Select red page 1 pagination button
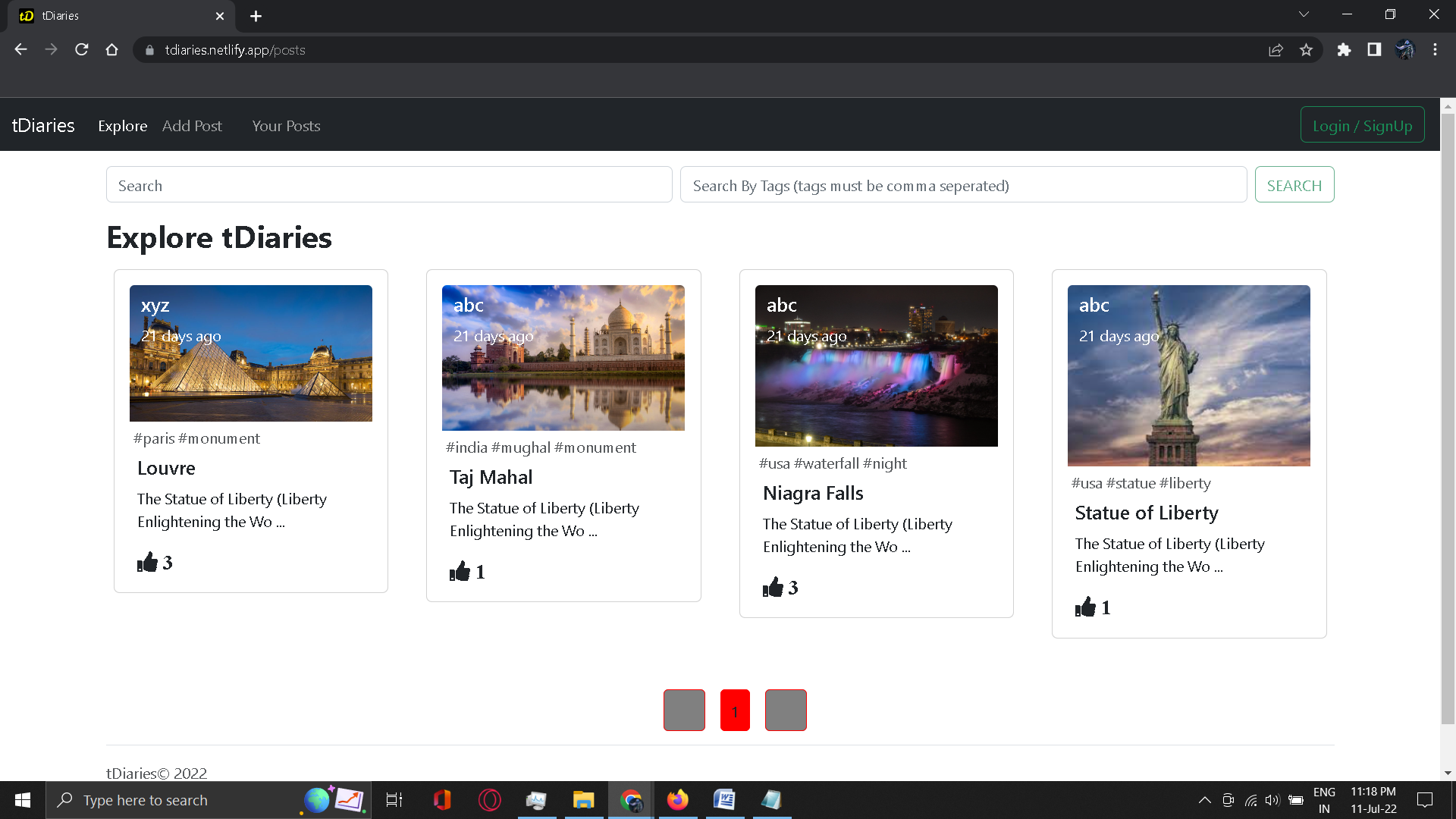Image resolution: width=1456 pixels, height=819 pixels. coord(734,711)
